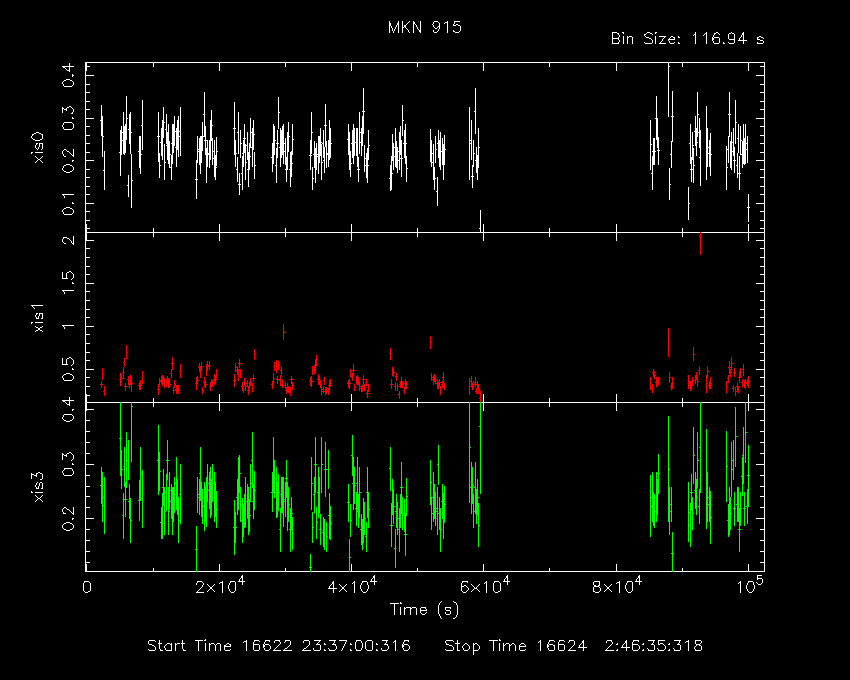Click the "2" tick label on xis1 axis
The height and width of the screenshot is (680, 850).
pos(68,240)
